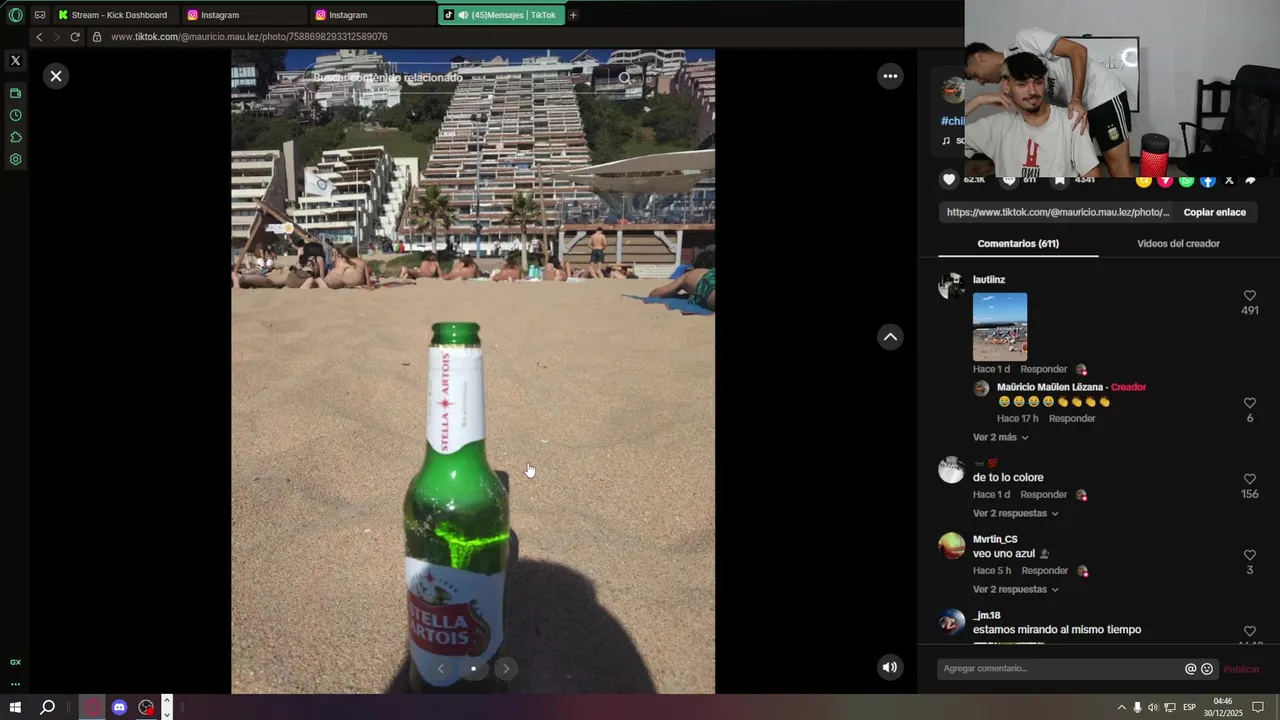The height and width of the screenshot is (720, 1280).
Task: Show the previous photo slide arrow
Action: [x=441, y=668]
